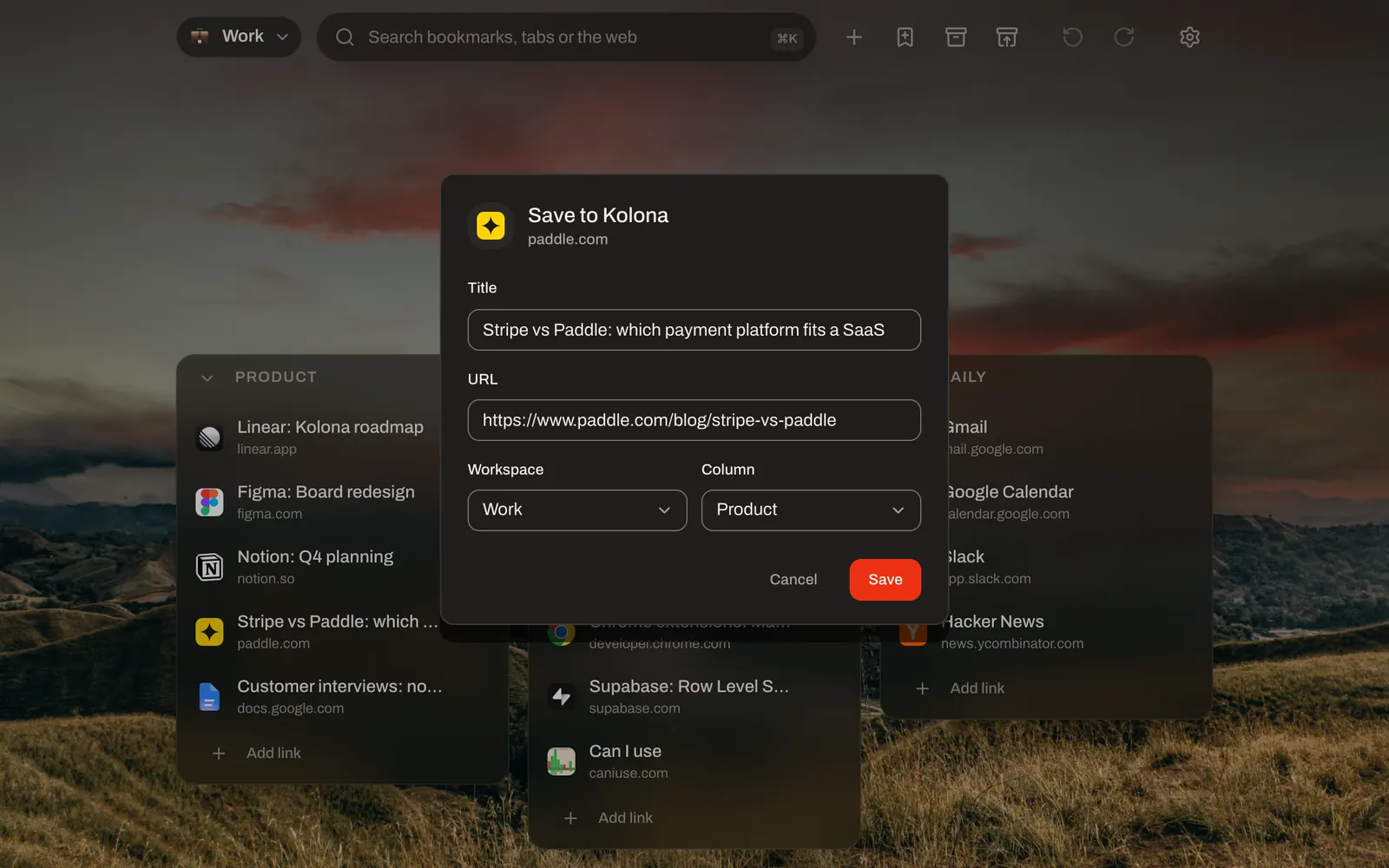Image resolution: width=1389 pixels, height=868 pixels.
Task: Click the URL field containing the paddle.com link
Action: point(694,420)
